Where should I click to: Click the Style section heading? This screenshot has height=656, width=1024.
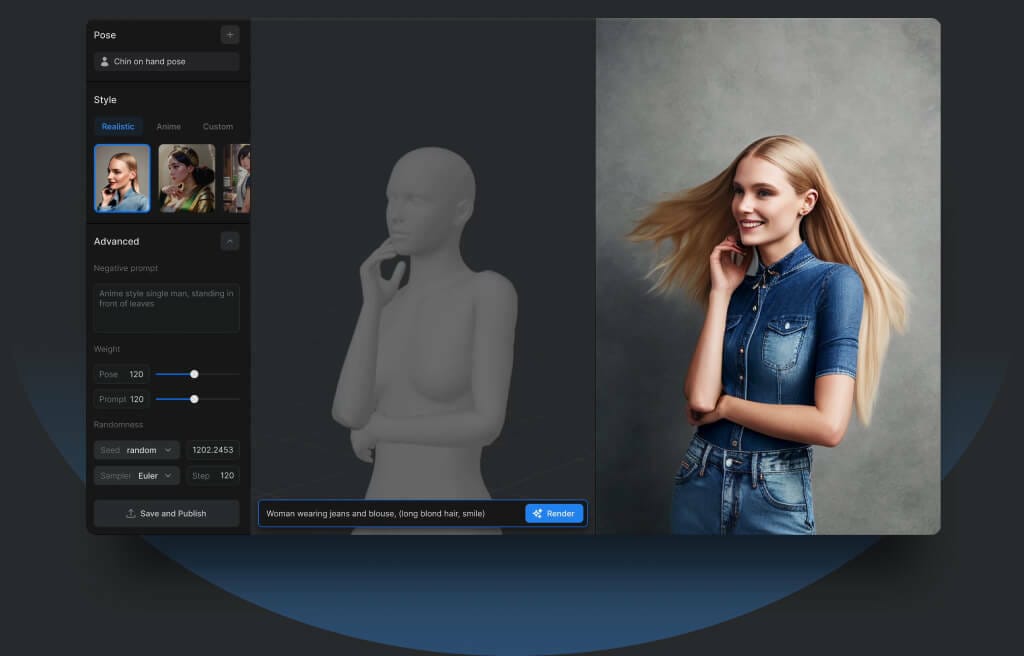[105, 100]
